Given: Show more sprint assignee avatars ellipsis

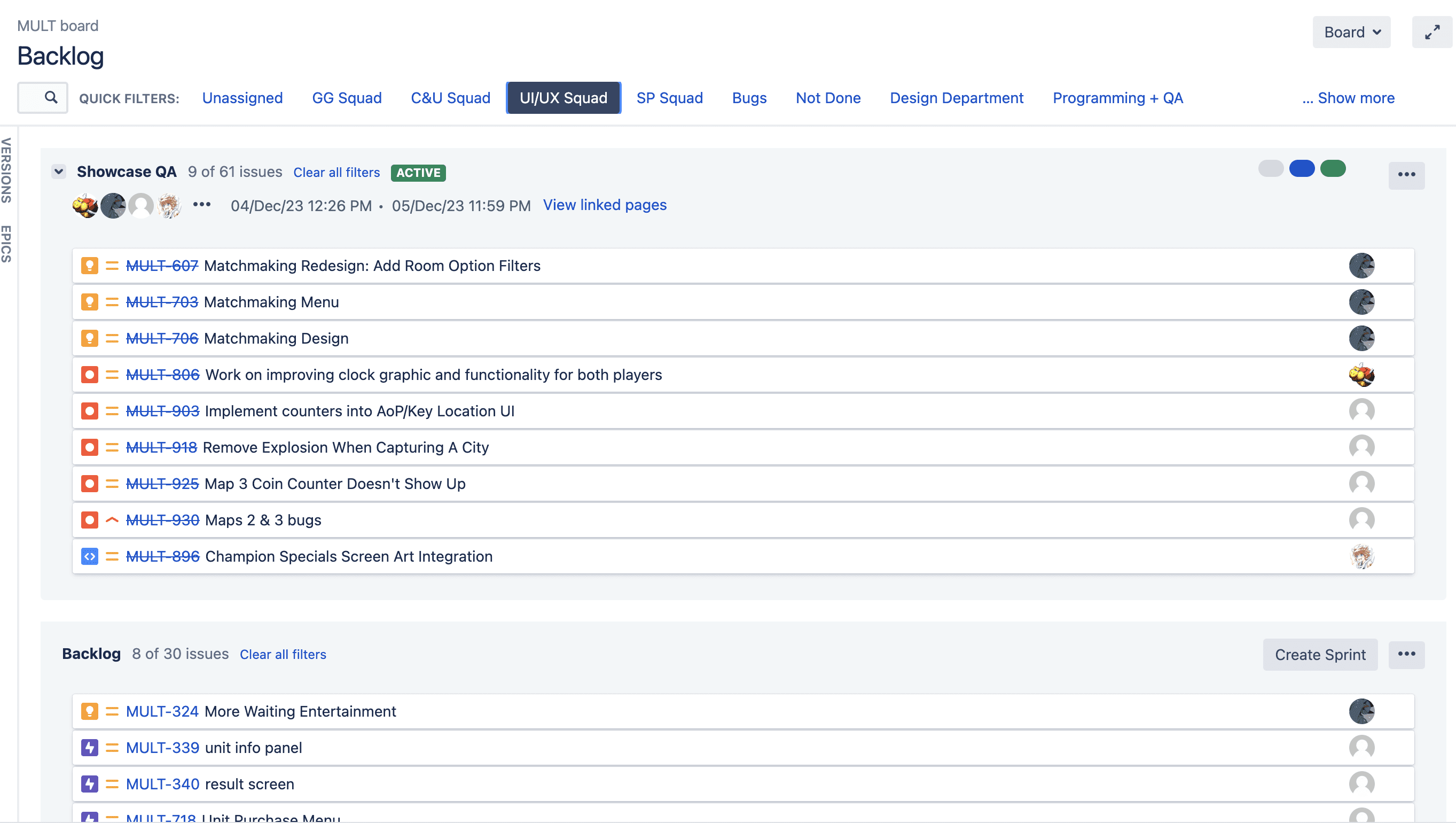Looking at the screenshot, I should pyautogui.click(x=202, y=205).
